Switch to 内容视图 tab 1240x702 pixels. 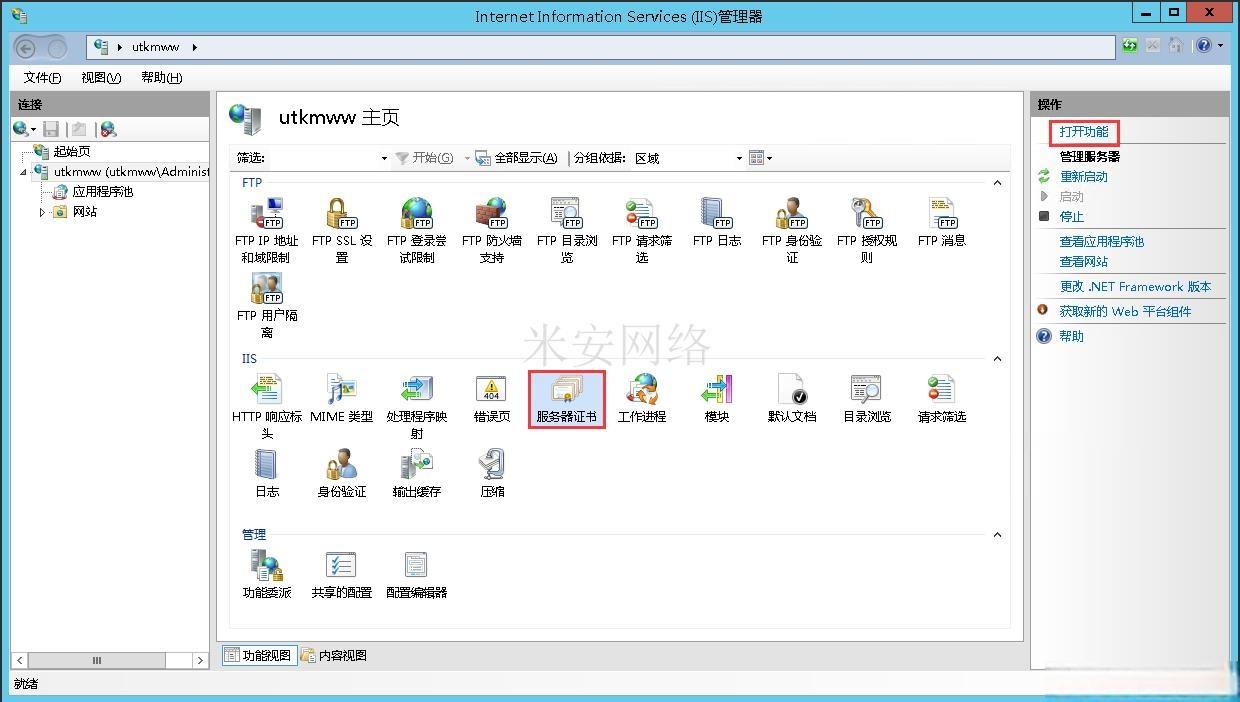point(334,655)
